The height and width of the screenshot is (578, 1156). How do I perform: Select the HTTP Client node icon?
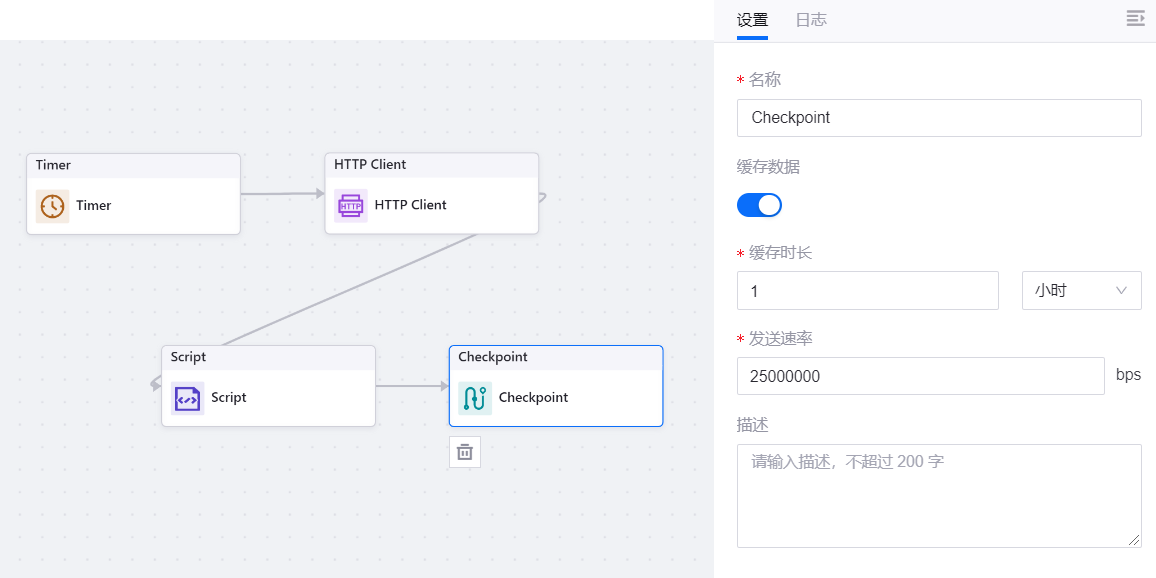(x=350, y=205)
